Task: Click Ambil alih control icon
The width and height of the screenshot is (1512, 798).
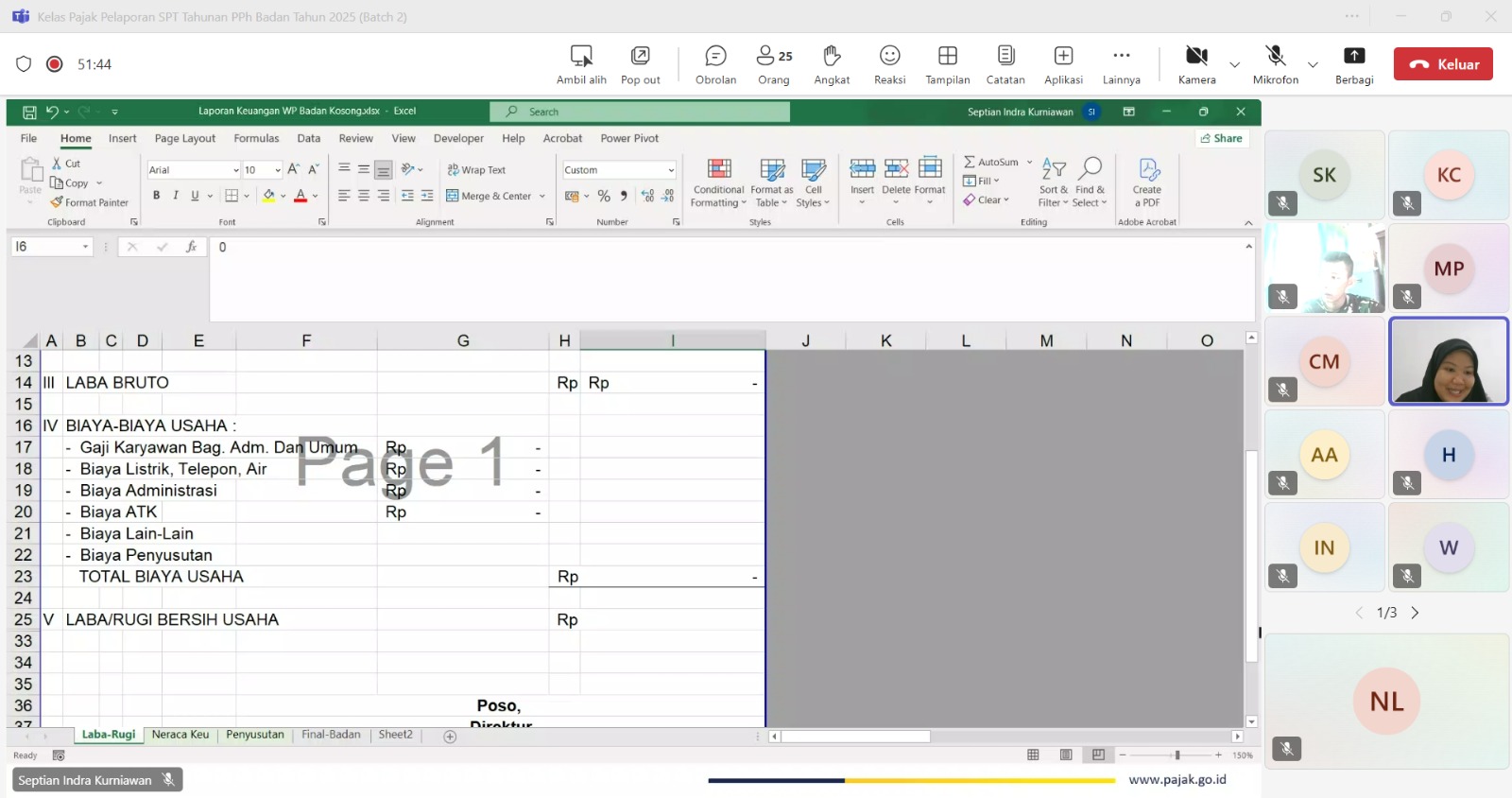Action: click(581, 64)
